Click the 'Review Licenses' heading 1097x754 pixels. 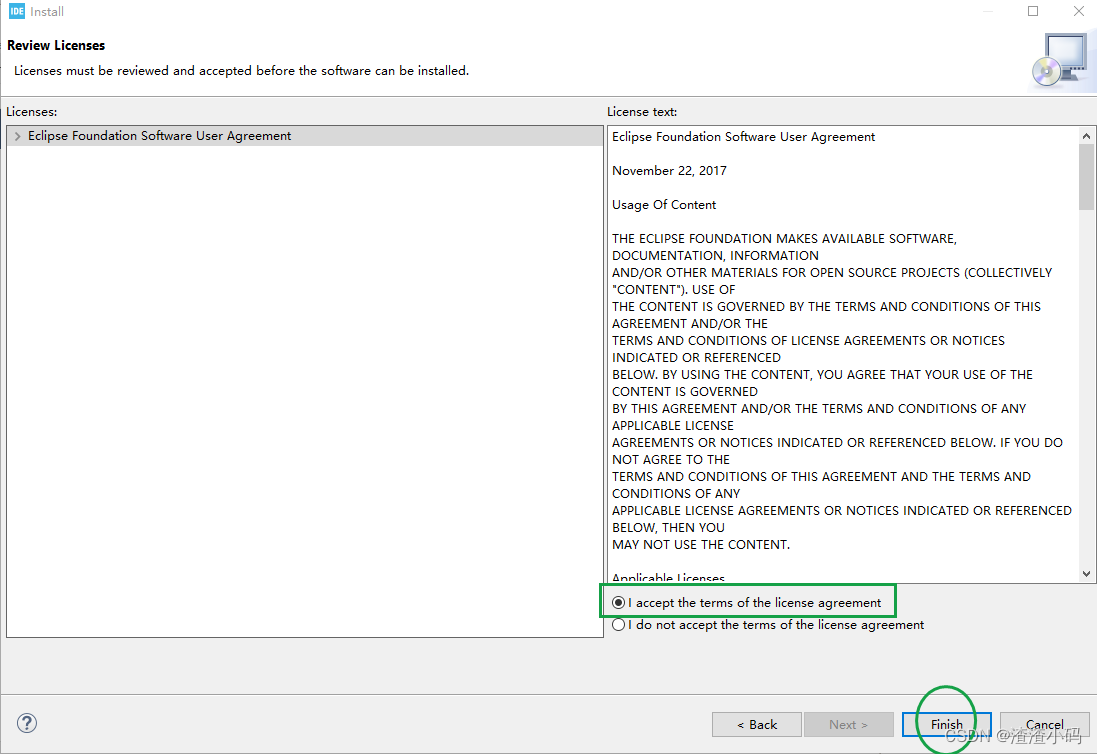pyautogui.click(x=56, y=45)
